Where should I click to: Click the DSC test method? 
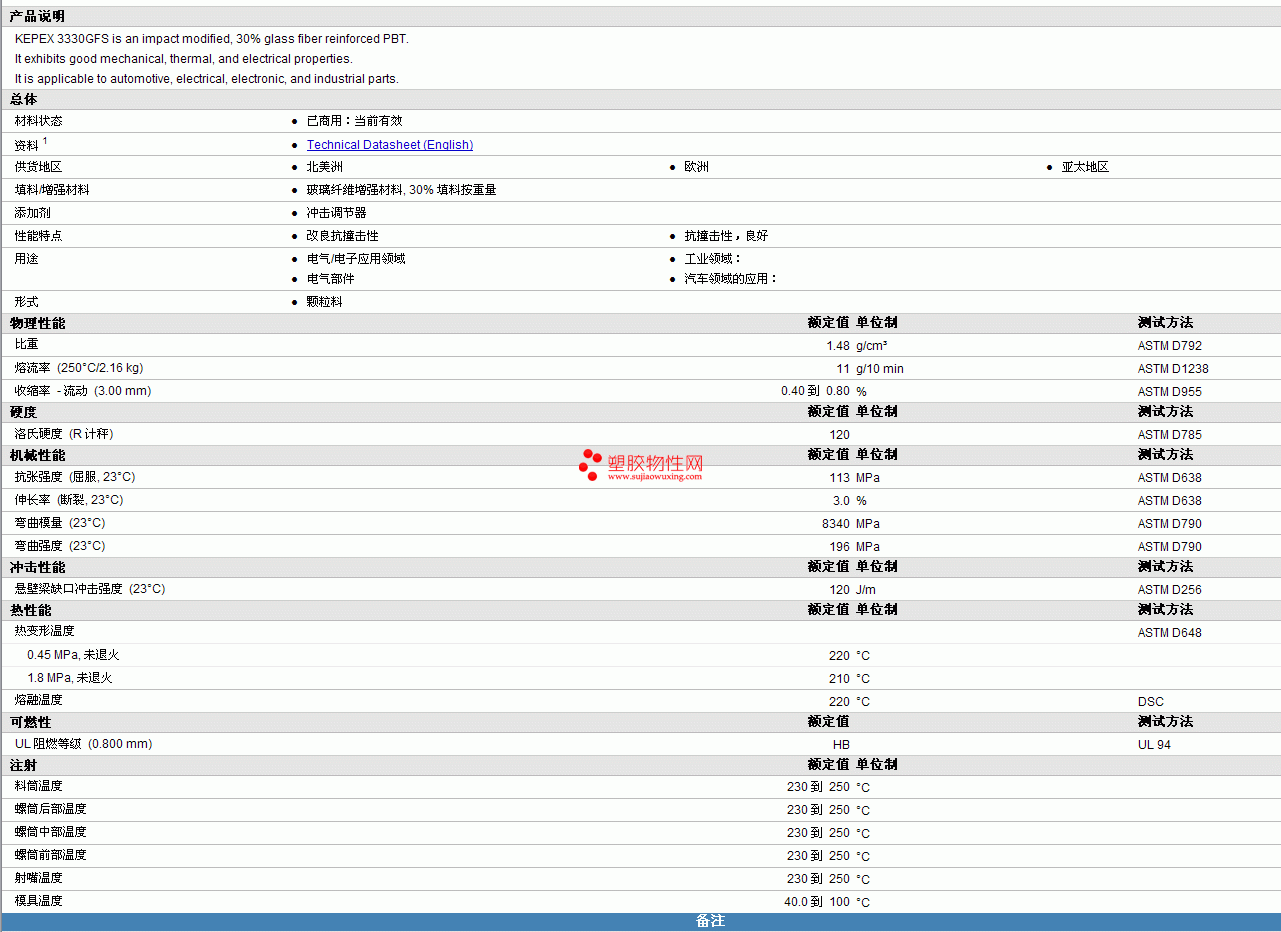tap(1151, 702)
